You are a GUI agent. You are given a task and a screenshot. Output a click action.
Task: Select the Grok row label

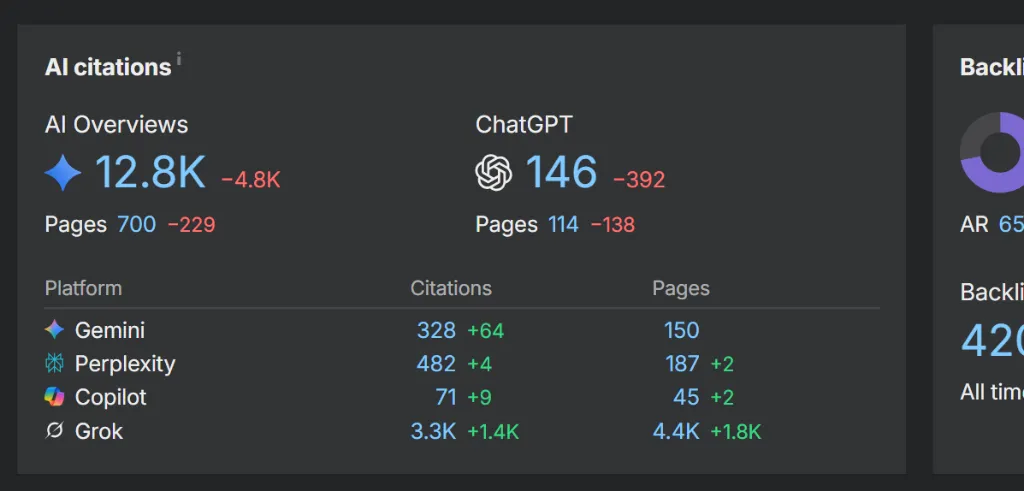[x=99, y=431]
